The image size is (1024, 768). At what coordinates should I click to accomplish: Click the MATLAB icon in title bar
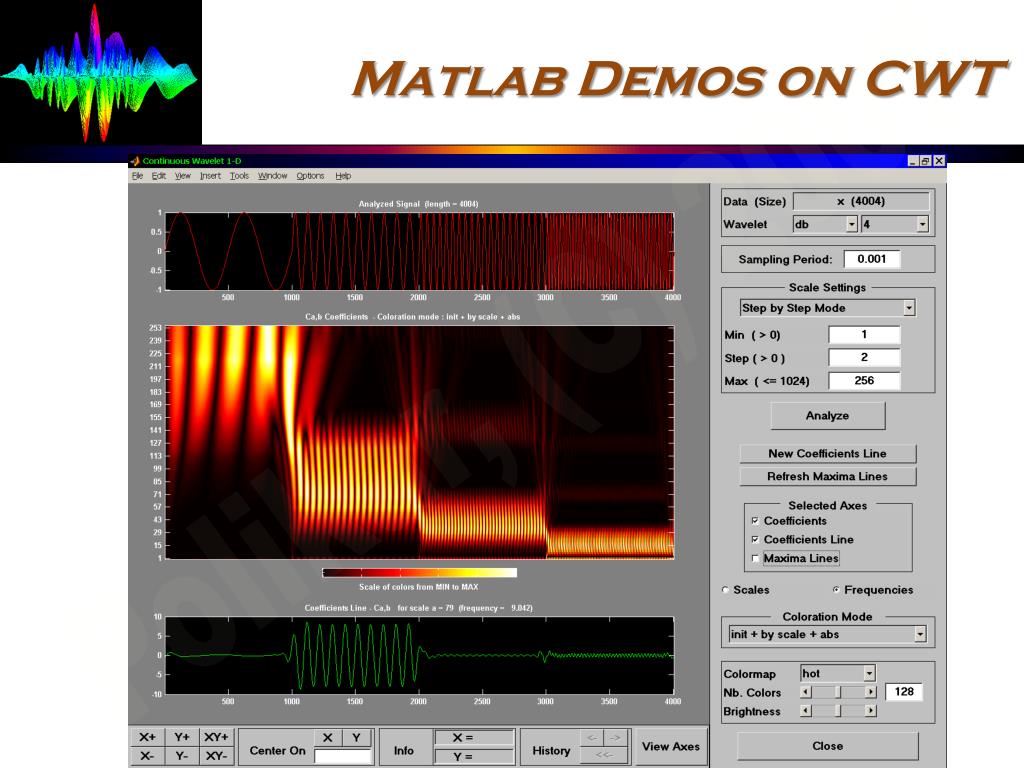point(135,161)
